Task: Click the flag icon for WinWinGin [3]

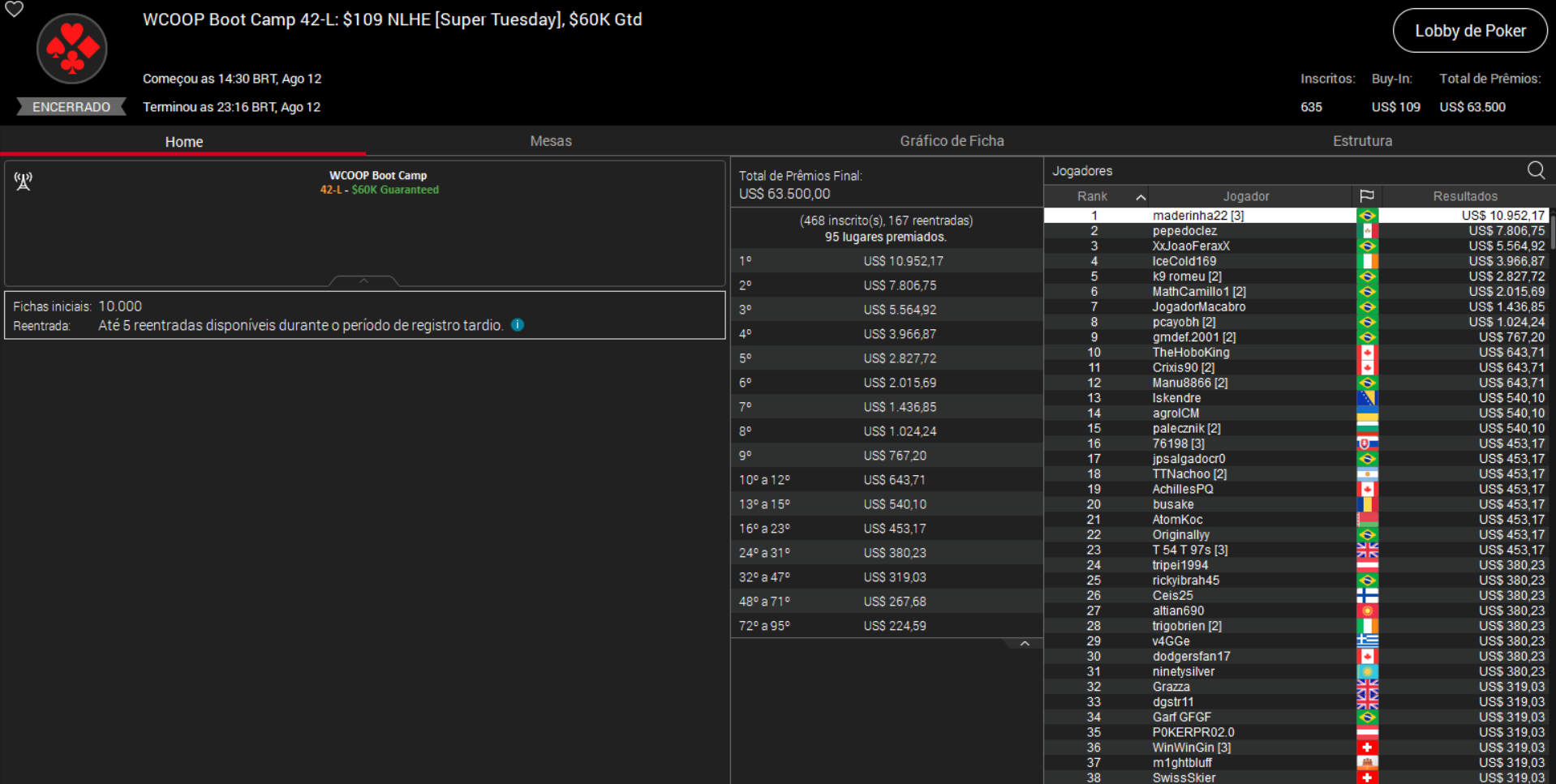Action: tap(1367, 748)
